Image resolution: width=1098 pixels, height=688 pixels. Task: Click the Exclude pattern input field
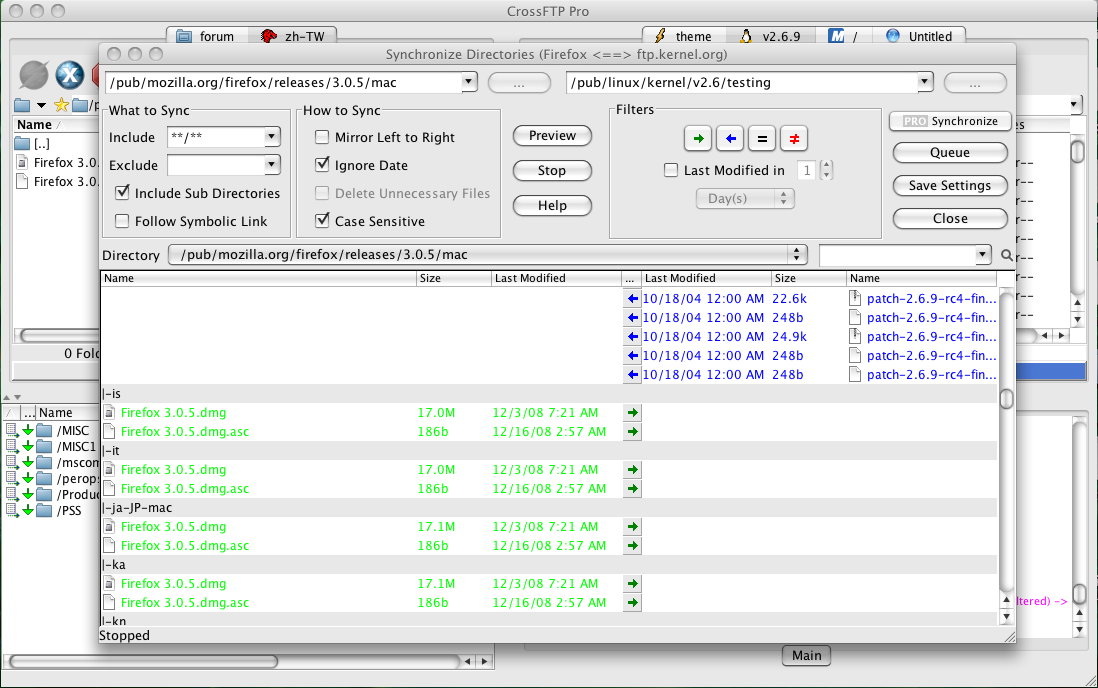[215, 165]
